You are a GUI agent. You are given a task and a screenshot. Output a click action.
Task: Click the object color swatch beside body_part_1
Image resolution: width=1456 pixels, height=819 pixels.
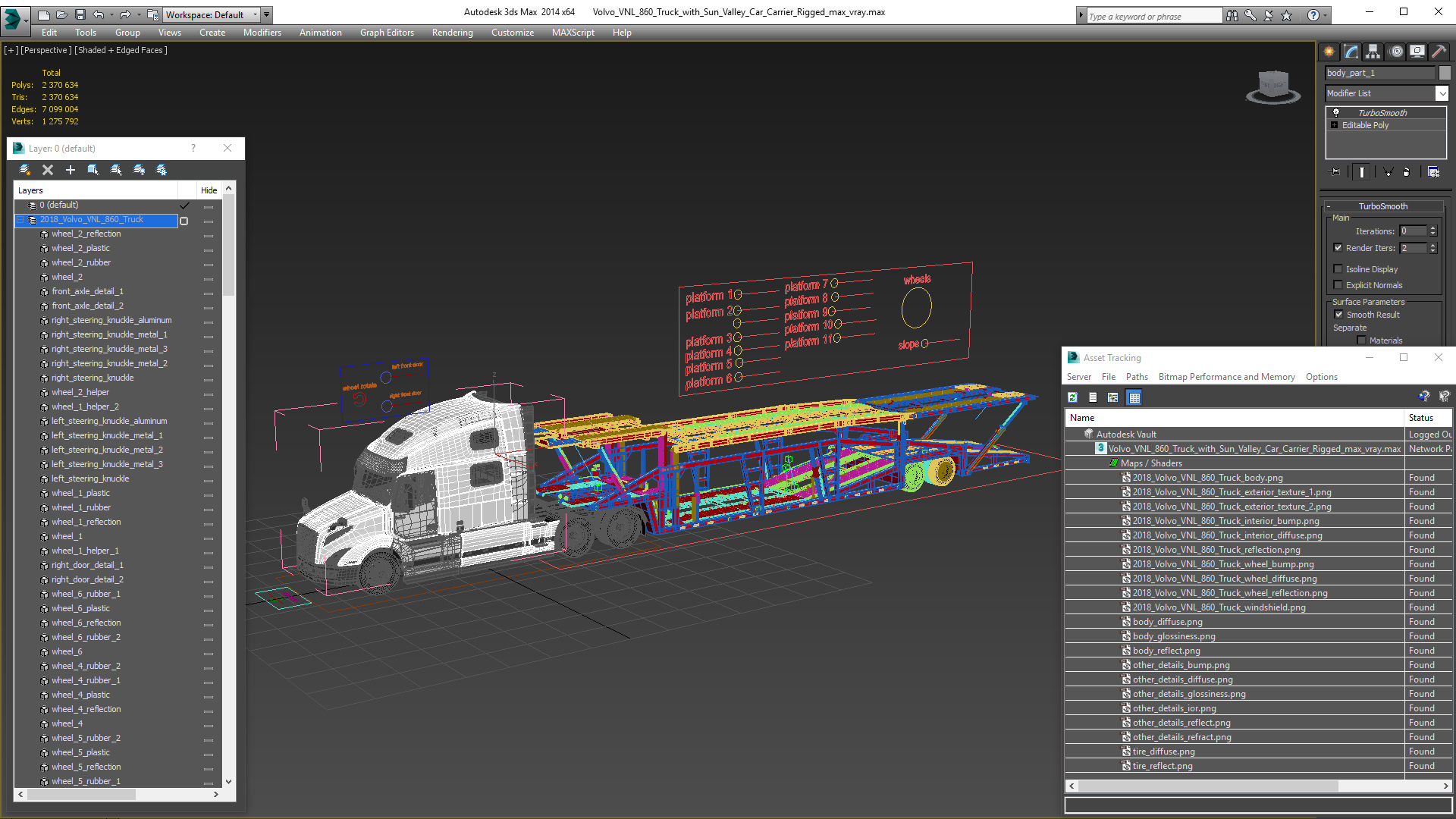(x=1445, y=73)
